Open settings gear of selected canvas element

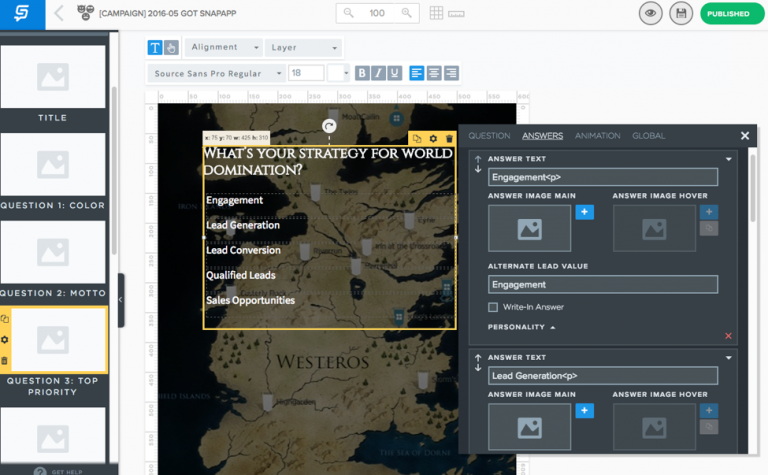coord(433,139)
